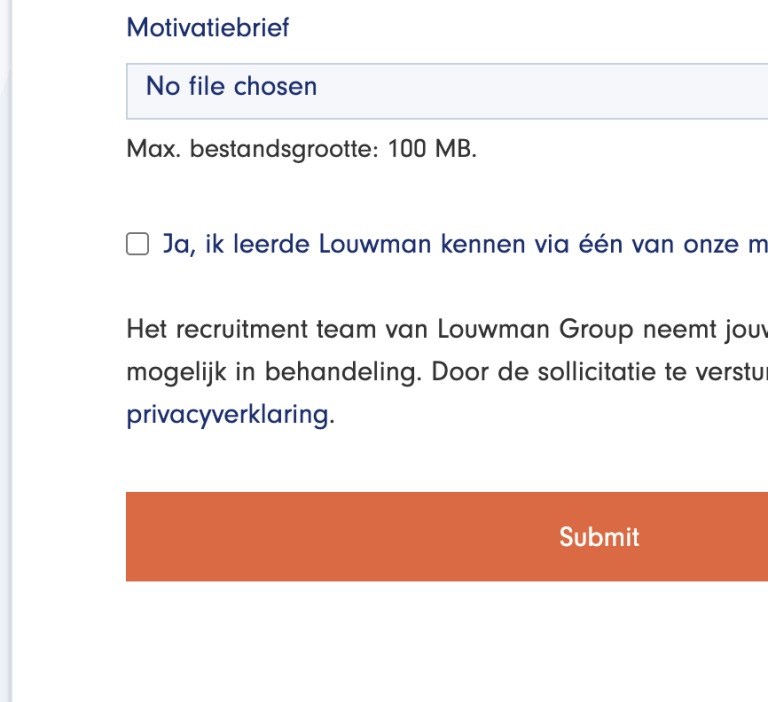Click the empty right part of the file field

588,91
